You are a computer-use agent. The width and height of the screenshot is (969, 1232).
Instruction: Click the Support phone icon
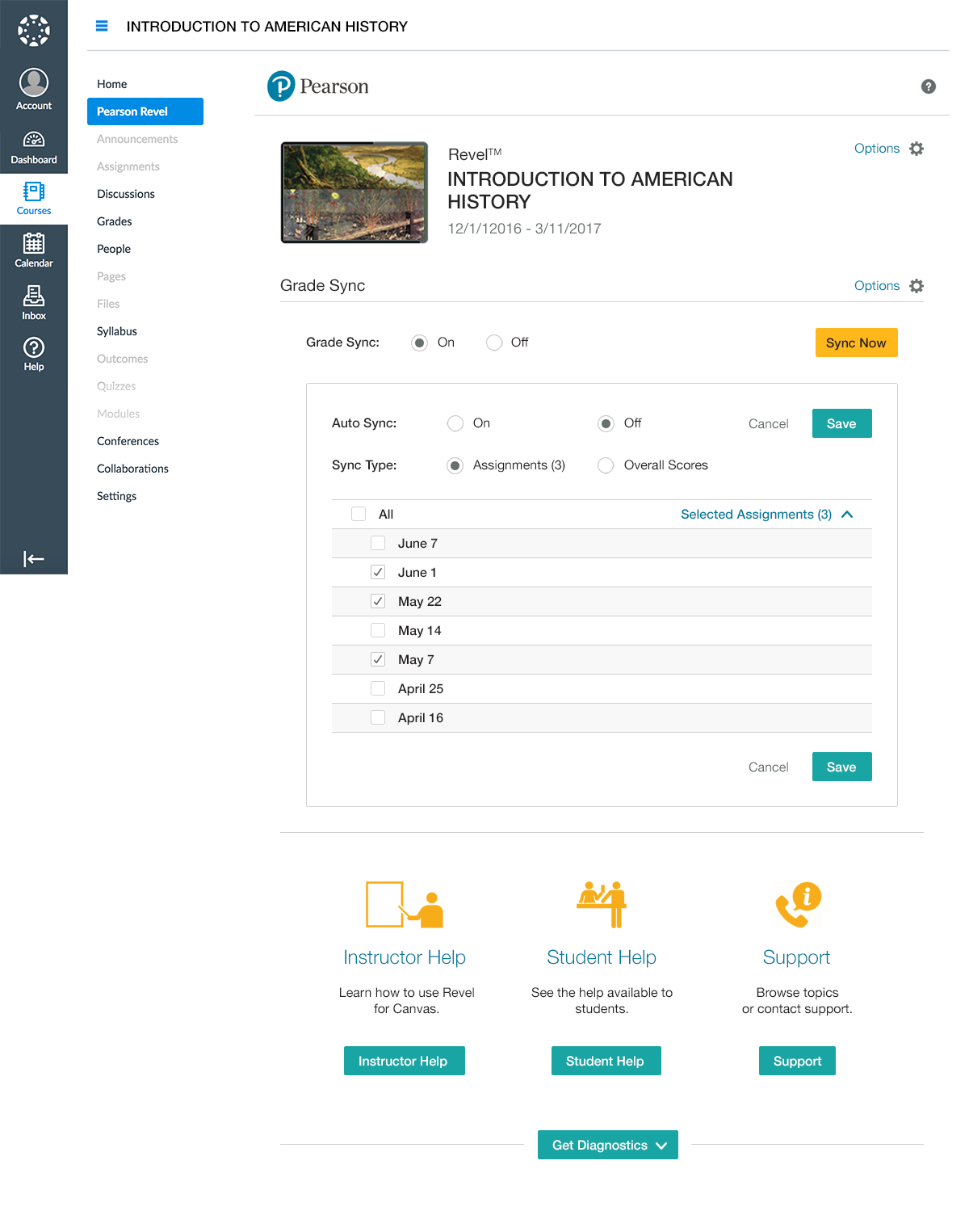tap(798, 905)
